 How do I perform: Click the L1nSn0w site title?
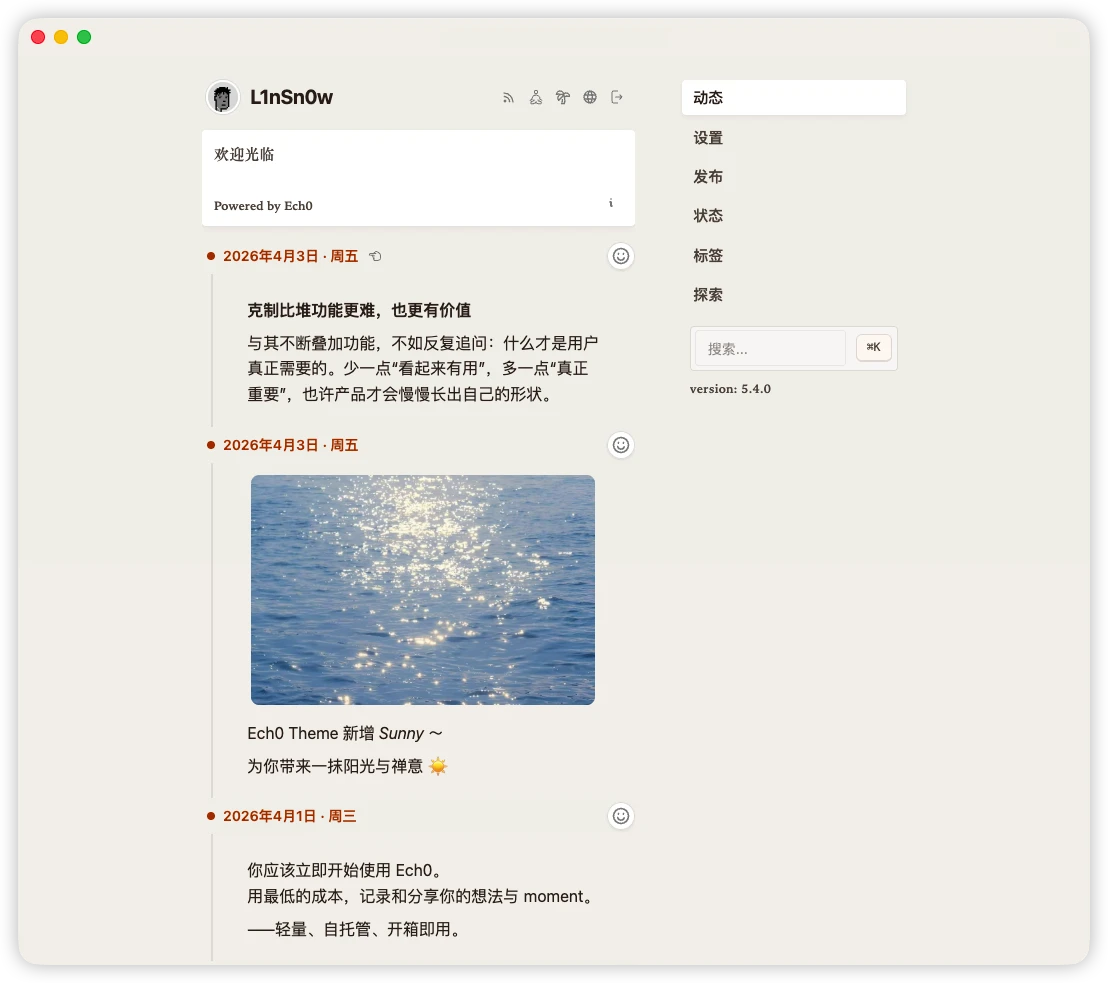(291, 97)
